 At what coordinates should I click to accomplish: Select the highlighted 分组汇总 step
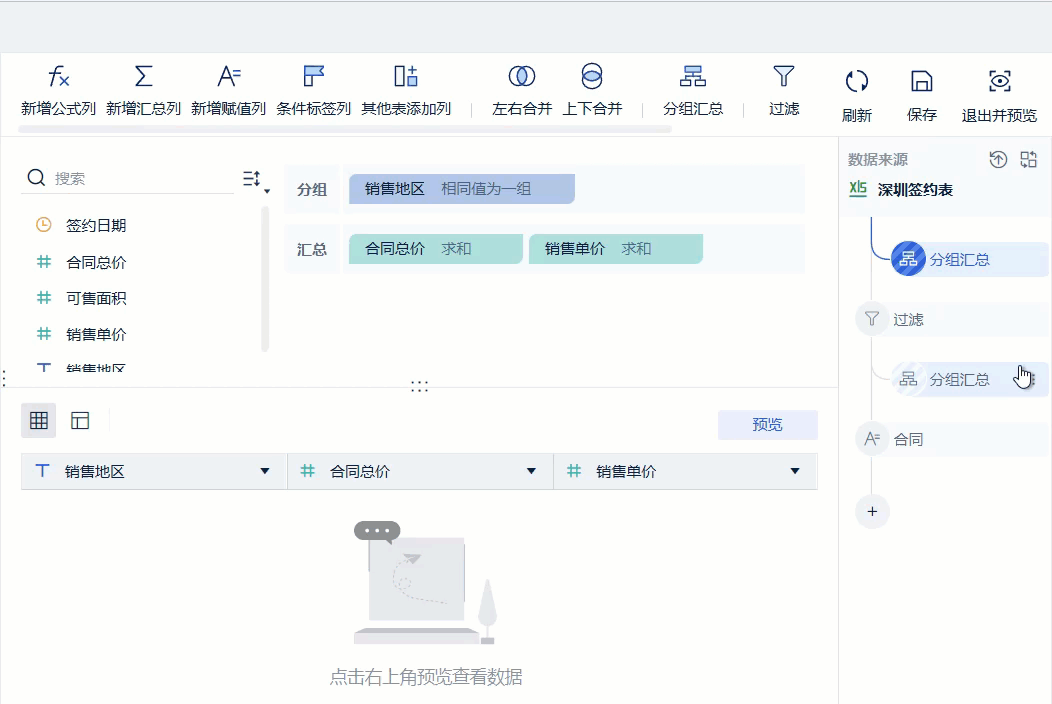click(x=969, y=259)
